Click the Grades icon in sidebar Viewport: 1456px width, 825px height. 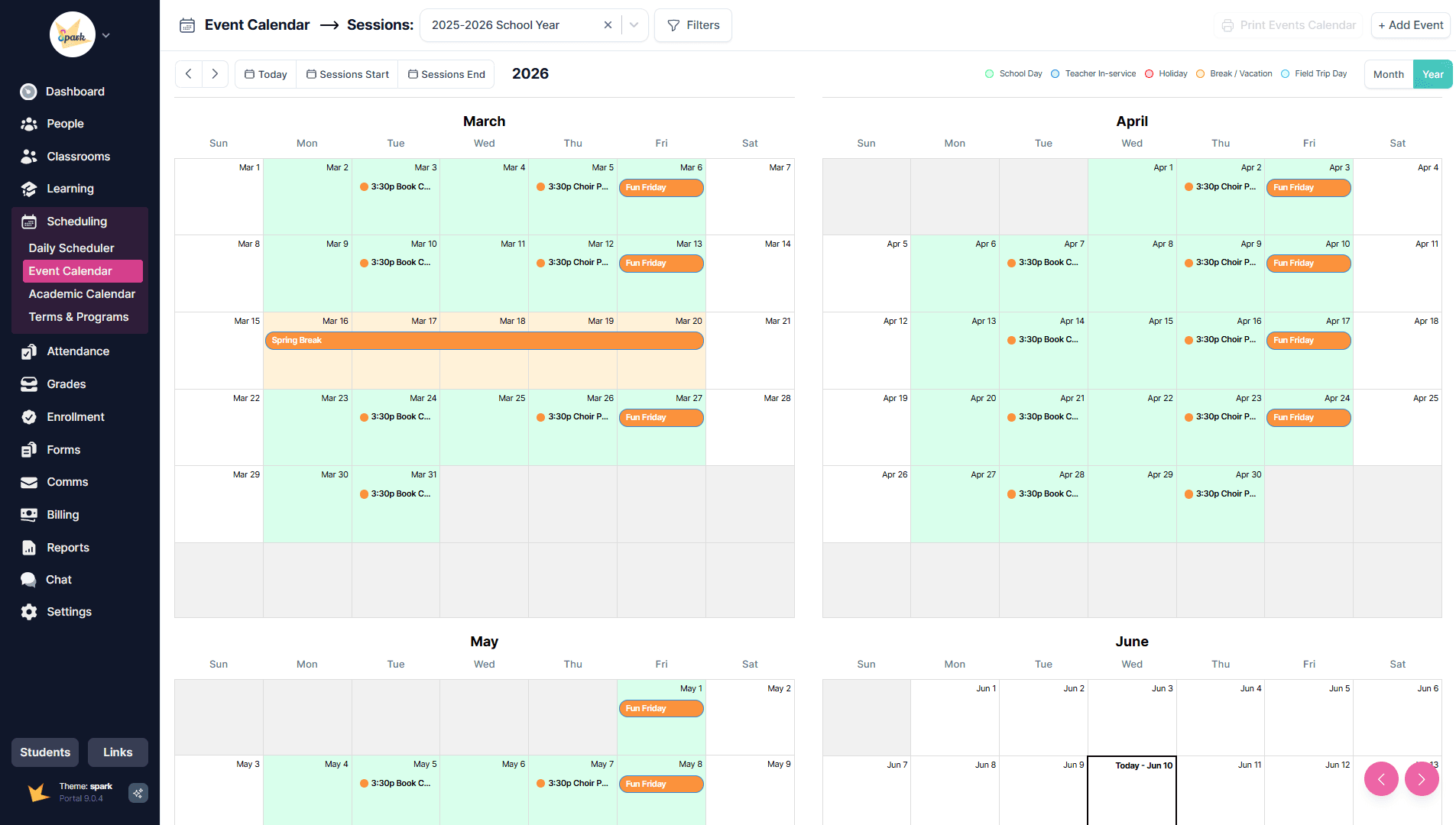29,384
